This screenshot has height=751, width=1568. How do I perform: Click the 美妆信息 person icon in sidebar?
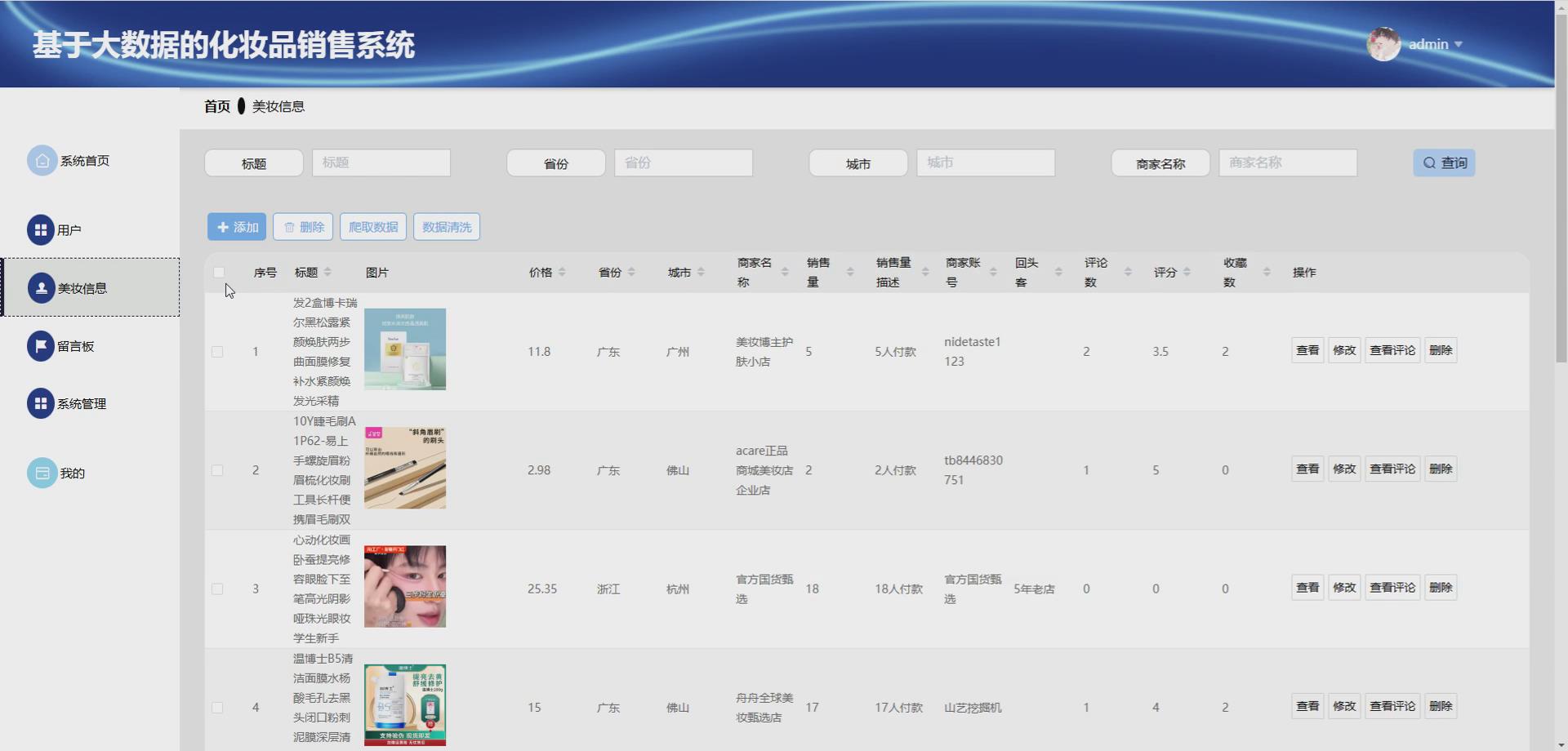[x=42, y=287]
